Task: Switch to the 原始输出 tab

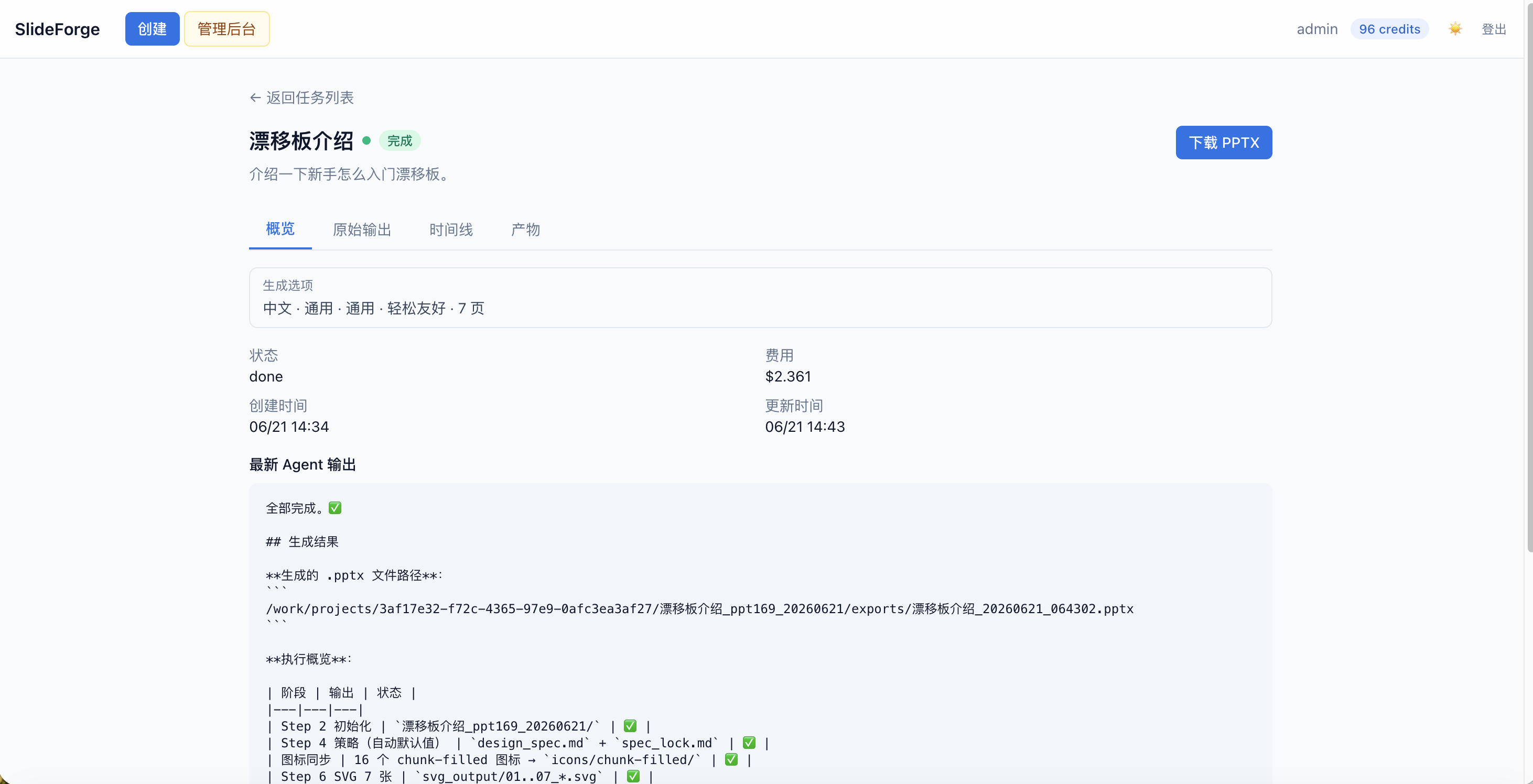Action: [x=362, y=230]
